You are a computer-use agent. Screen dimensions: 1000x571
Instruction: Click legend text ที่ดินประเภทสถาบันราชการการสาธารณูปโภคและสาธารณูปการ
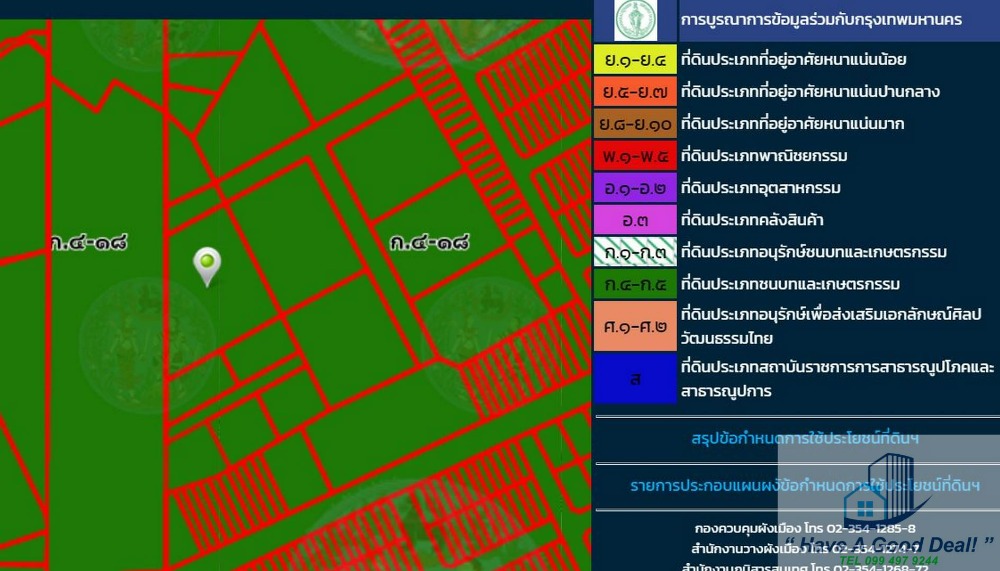pos(837,378)
